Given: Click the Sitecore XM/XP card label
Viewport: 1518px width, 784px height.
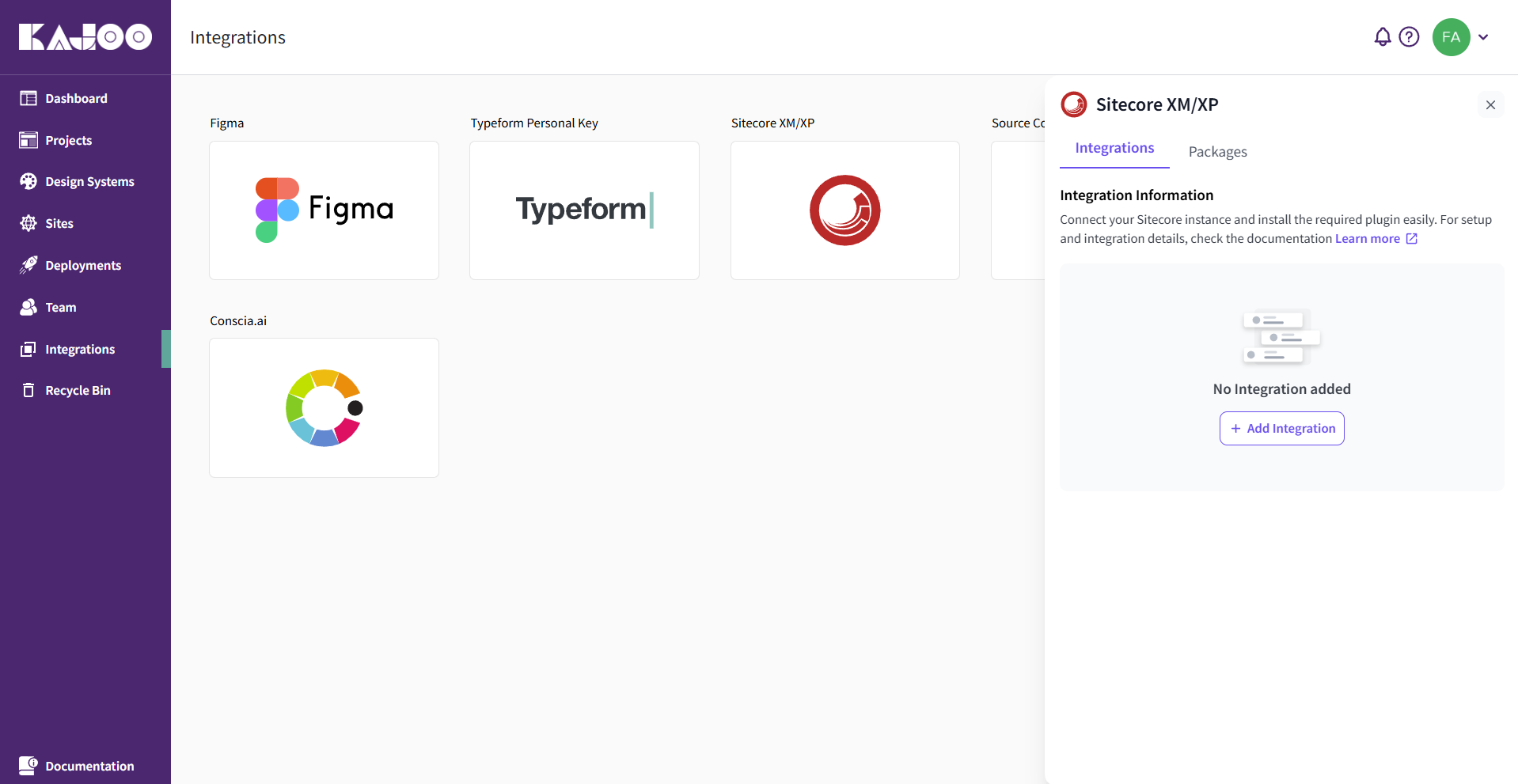Looking at the screenshot, I should (x=772, y=123).
